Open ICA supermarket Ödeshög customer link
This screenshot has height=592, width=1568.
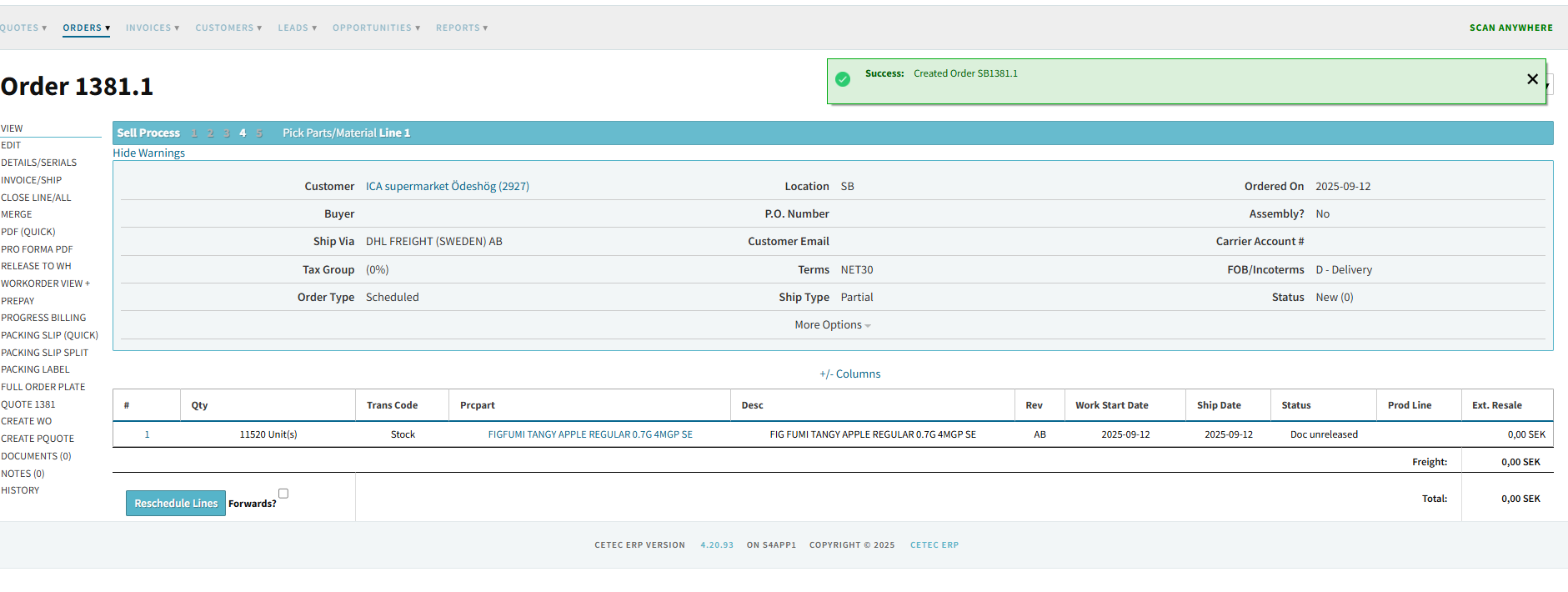[447, 187]
